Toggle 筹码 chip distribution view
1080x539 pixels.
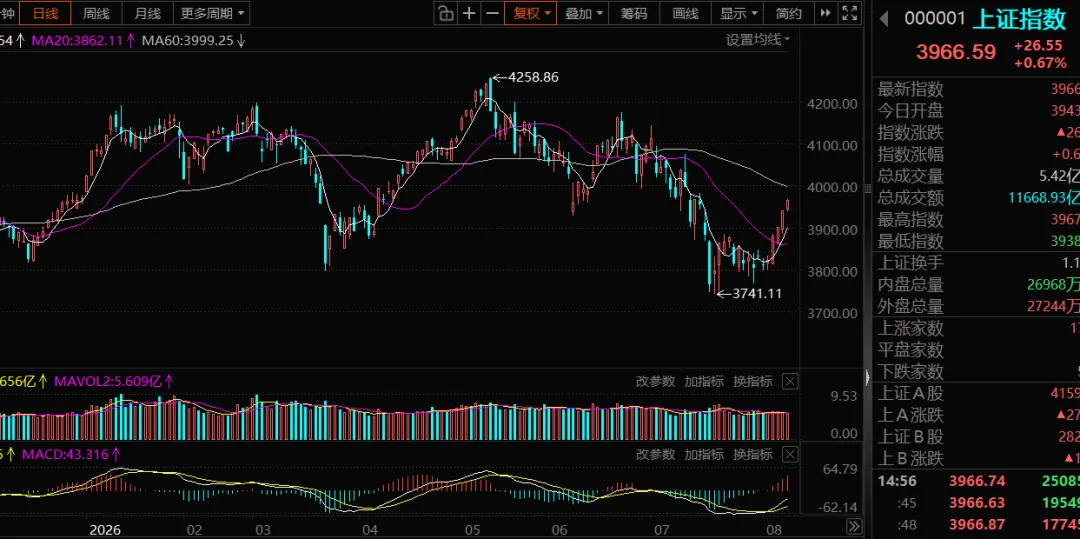[633, 13]
